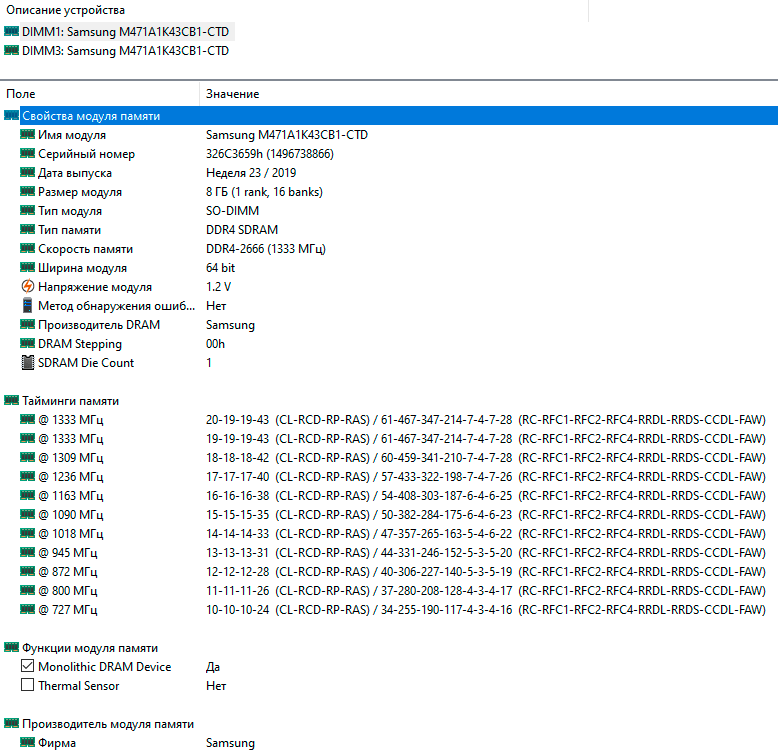The height and width of the screenshot is (751, 778).
Task: Click the icon next to '@ 800 МГц'
Action: point(27,590)
